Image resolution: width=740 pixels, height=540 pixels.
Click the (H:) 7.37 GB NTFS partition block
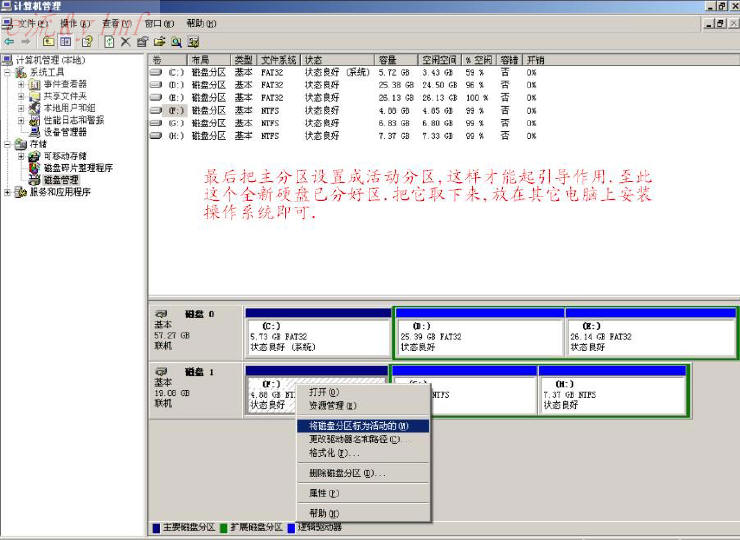click(612, 395)
